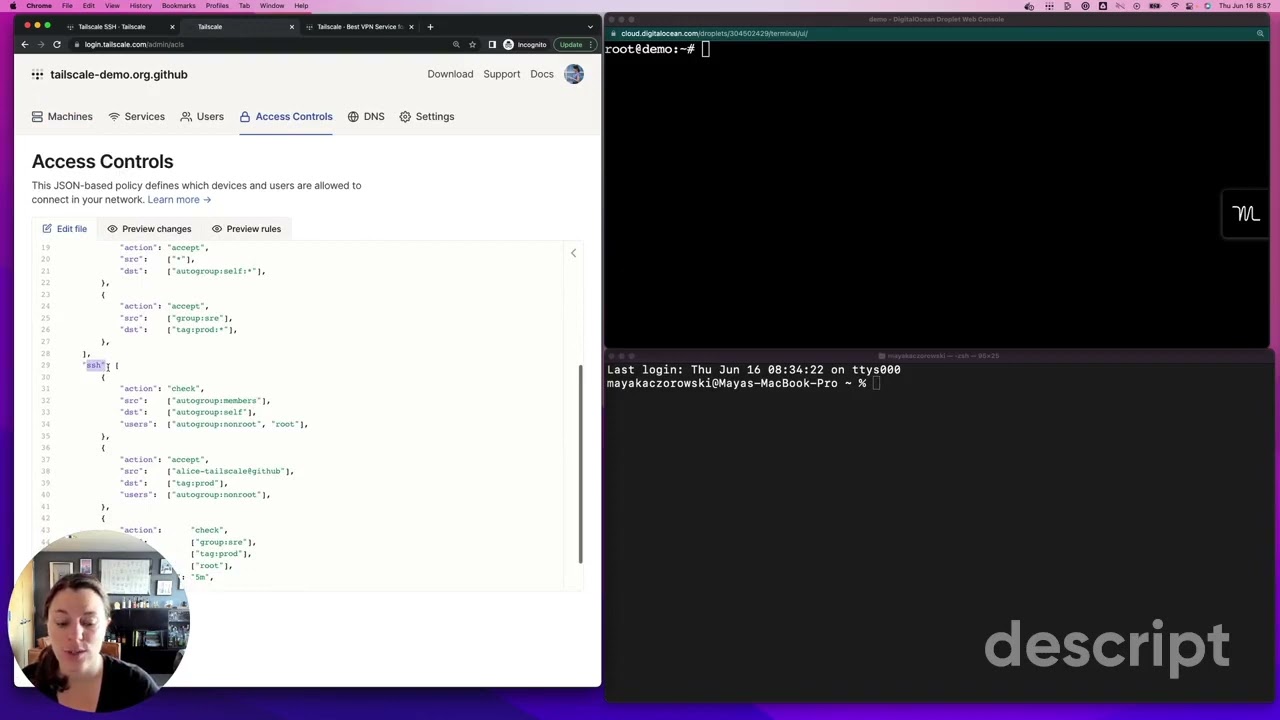Open the Profiles menu
This screenshot has height=720, width=1280.
click(x=217, y=6)
